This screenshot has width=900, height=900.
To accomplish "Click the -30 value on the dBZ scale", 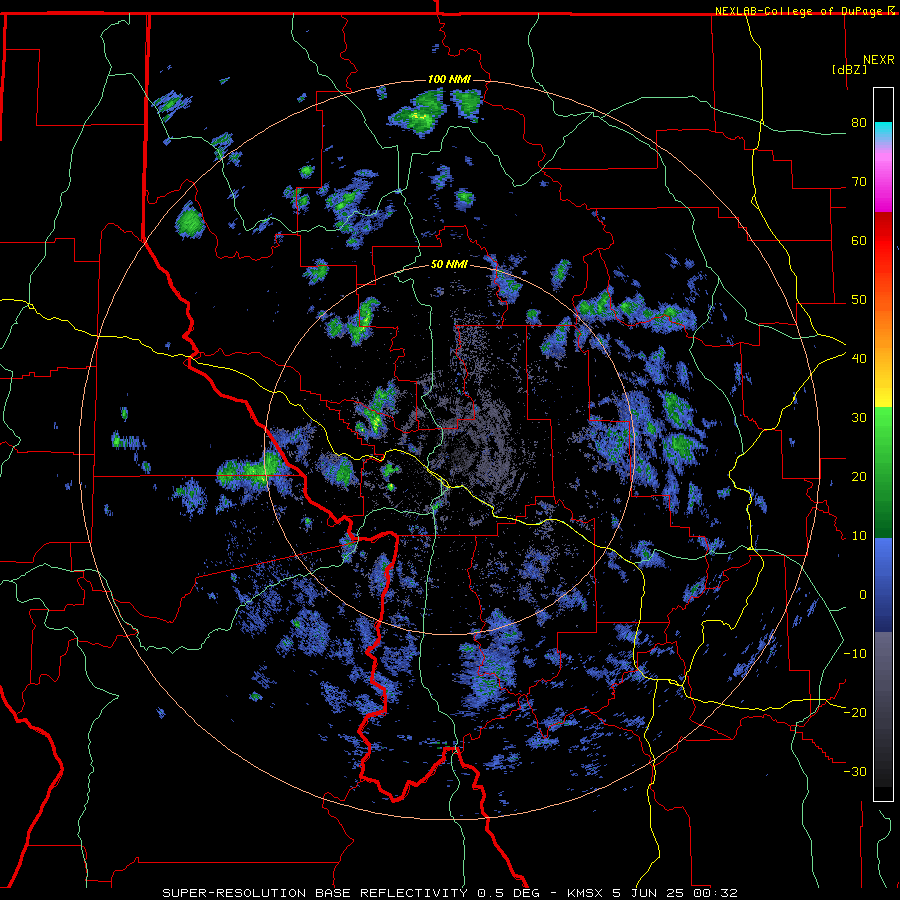I will pos(855,771).
